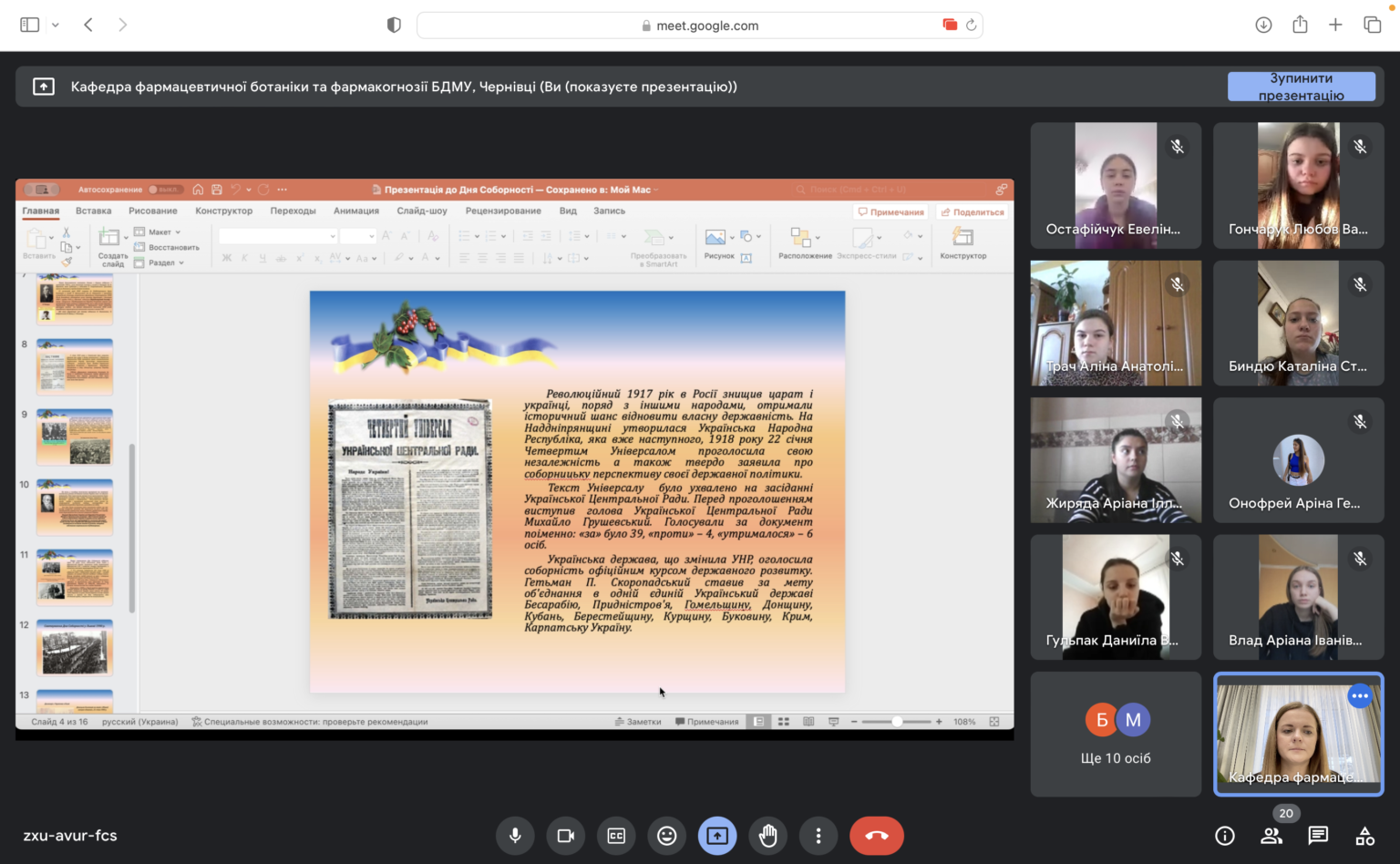Image resolution: width=1400 pixels, height=864 pixels.
Task: Open the Ще 10 осіб tile
Action: click(1116, 735)
